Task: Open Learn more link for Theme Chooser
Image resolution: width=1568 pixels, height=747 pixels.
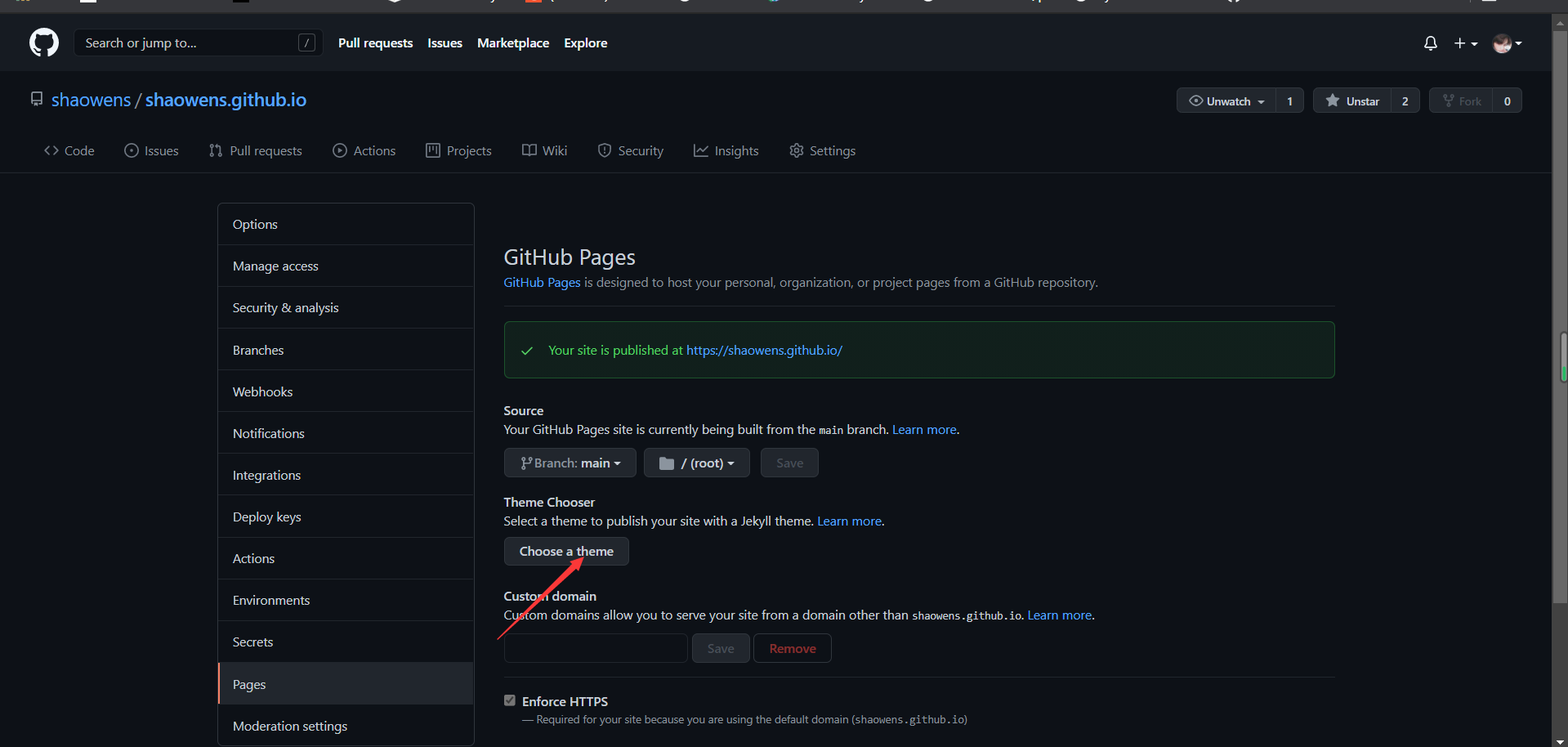Action: click(x=849, y=521)
